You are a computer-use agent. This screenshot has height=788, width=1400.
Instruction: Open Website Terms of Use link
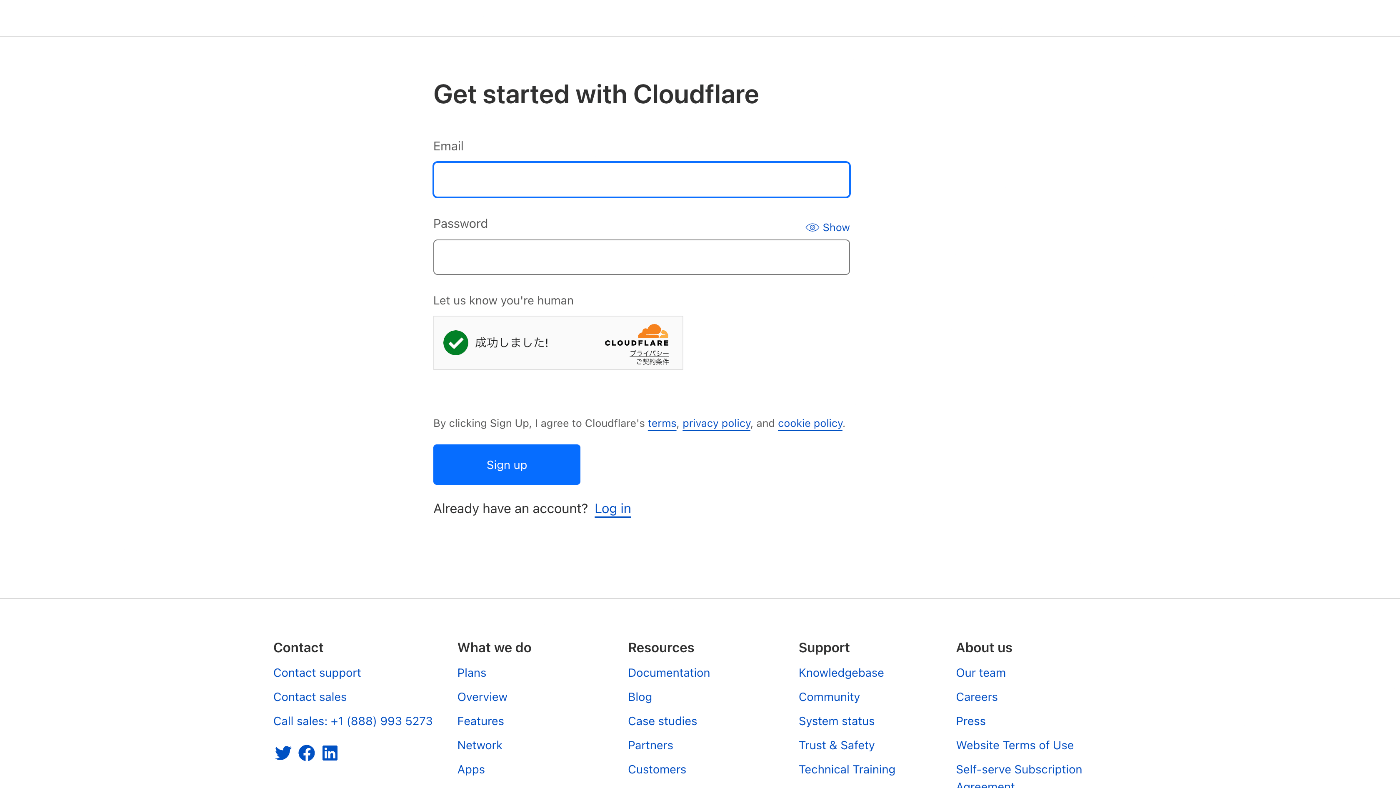(x=1015, y=745)
